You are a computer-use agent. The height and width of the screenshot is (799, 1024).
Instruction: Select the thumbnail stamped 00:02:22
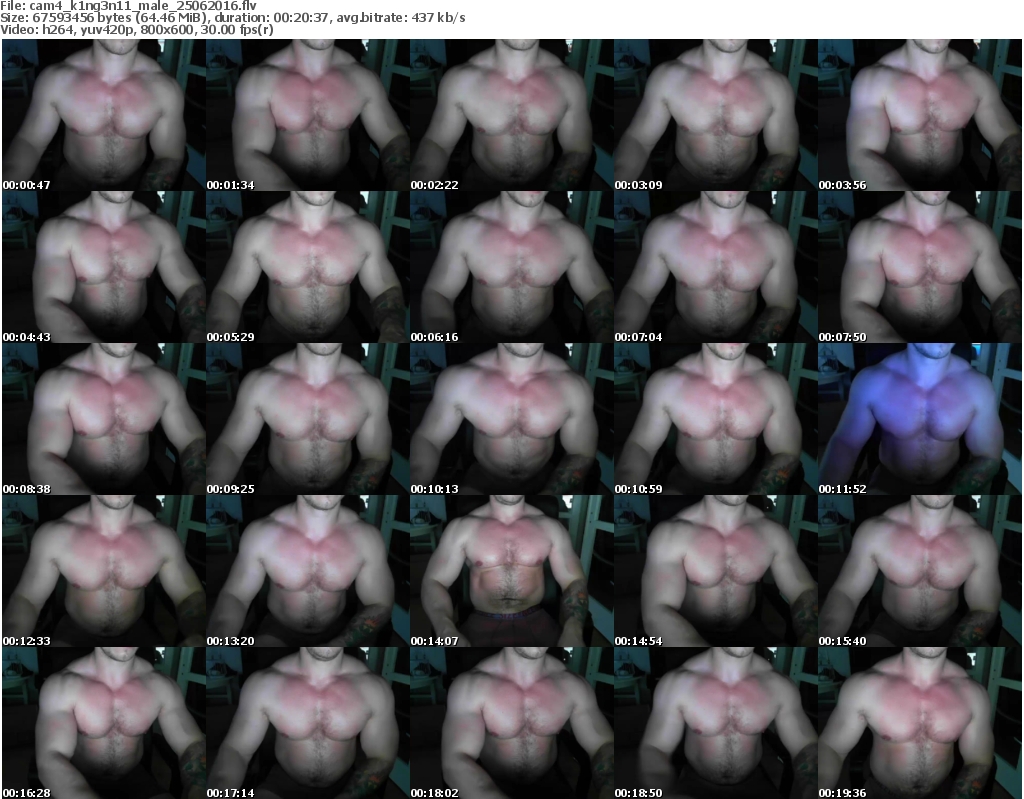[511, 115]
